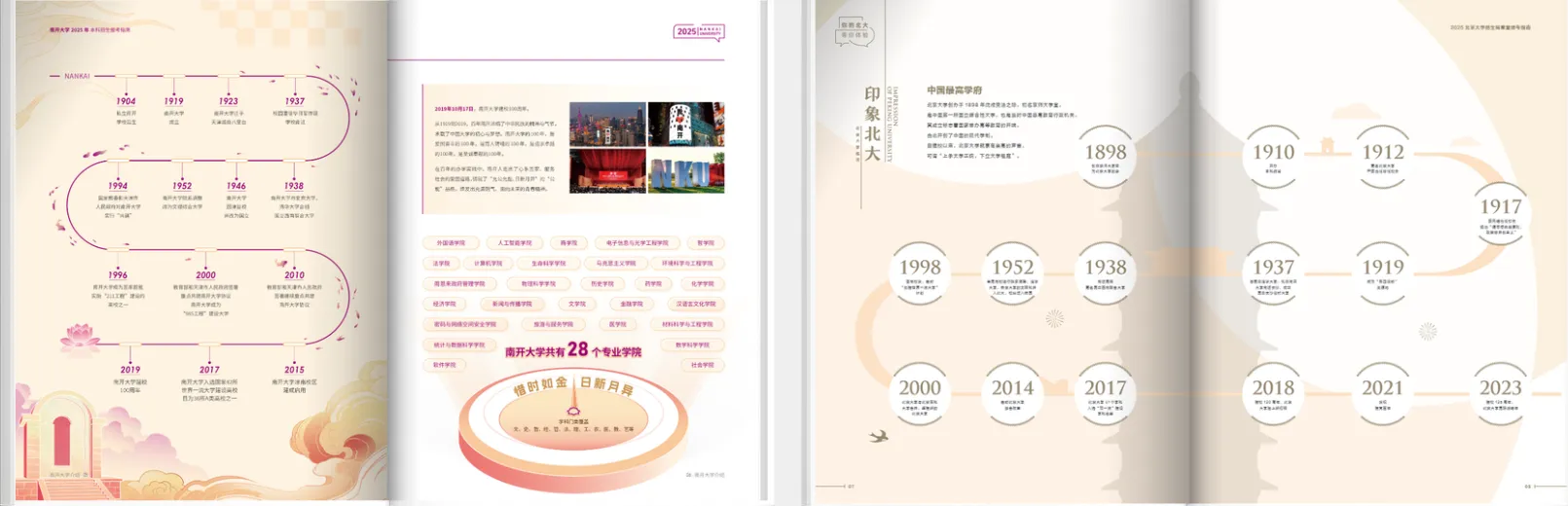Click the 1904 marker on Nankai timeline
This screenshot has width=1568, height=506.
(x=126, y=100)
